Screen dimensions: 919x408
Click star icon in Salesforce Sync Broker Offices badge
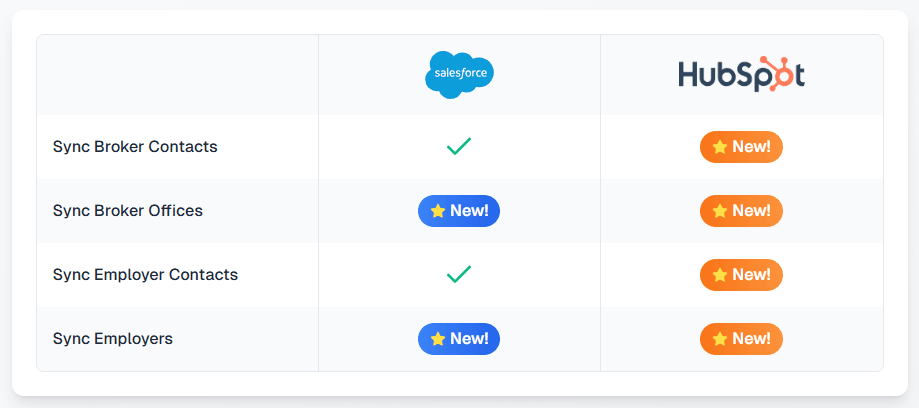pyautogui.click(x=437, y=211)
